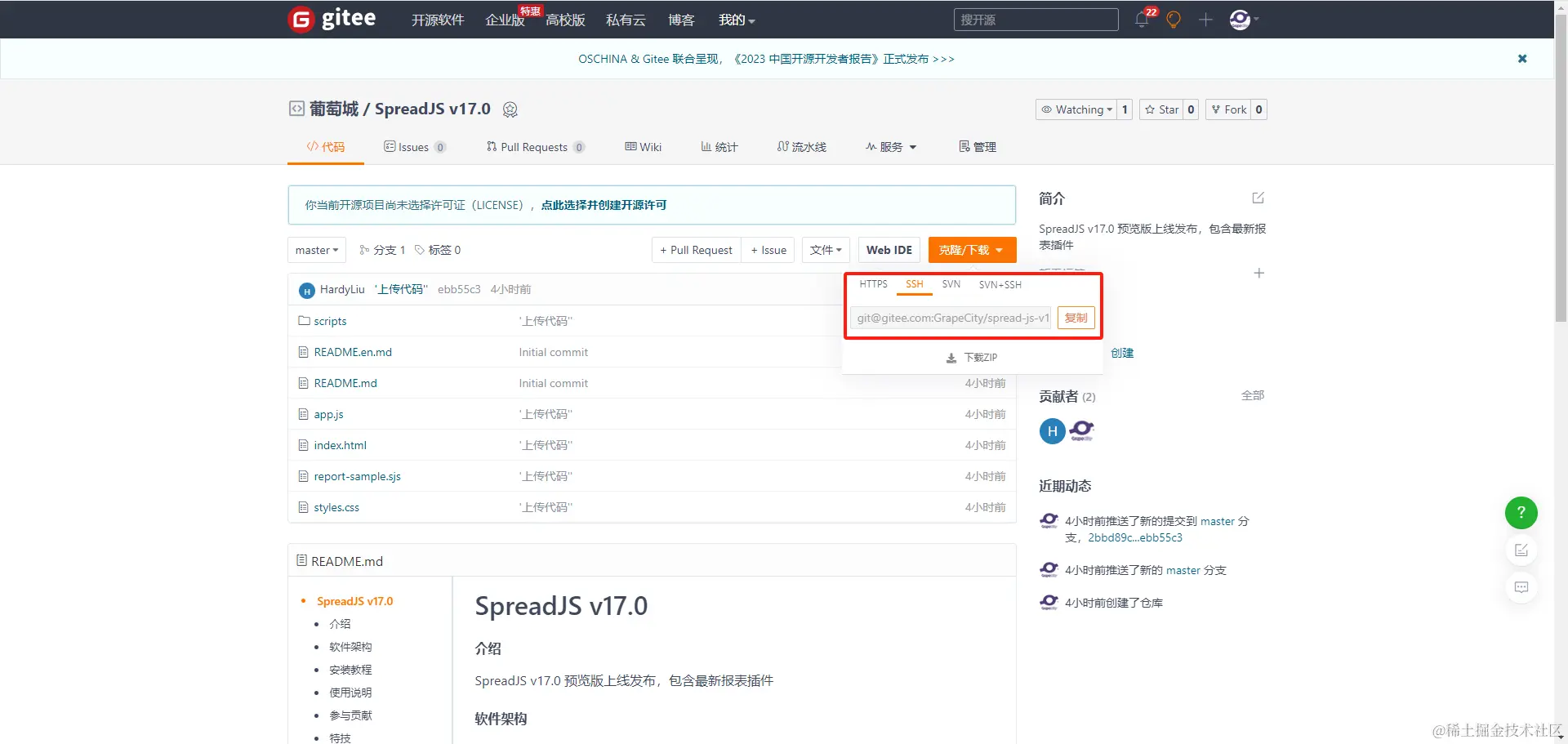Open the report-sample.sjs file
Viewport: 1568px width, 744px height.
click(x=357, y=476)
